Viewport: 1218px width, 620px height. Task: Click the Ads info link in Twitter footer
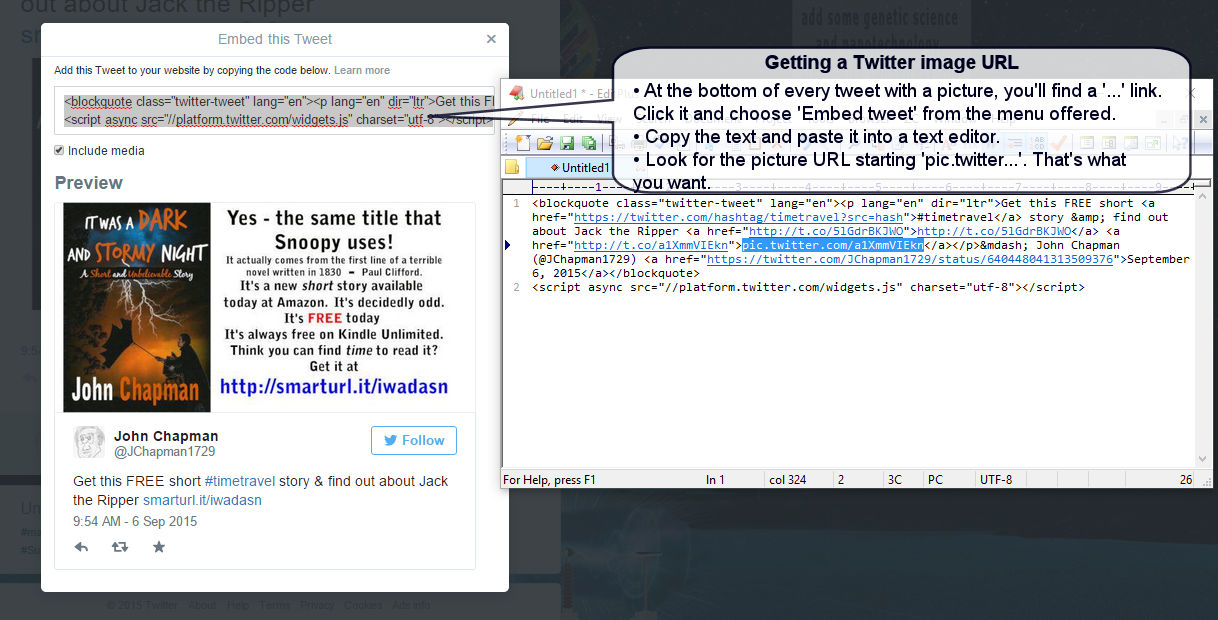(411, 605)
